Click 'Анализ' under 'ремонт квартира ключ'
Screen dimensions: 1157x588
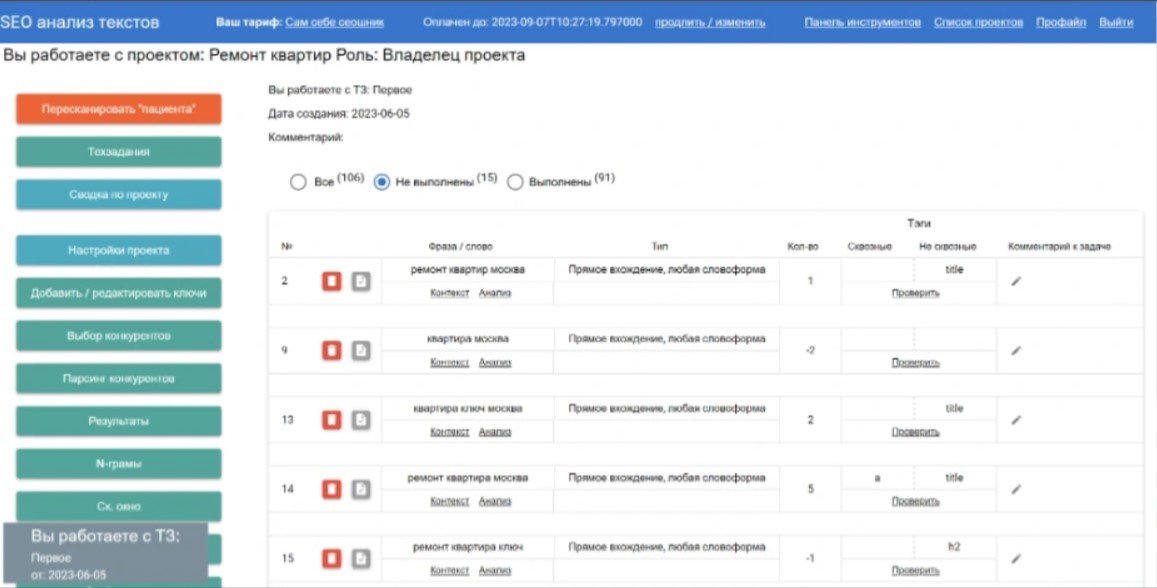pos(495,570)
